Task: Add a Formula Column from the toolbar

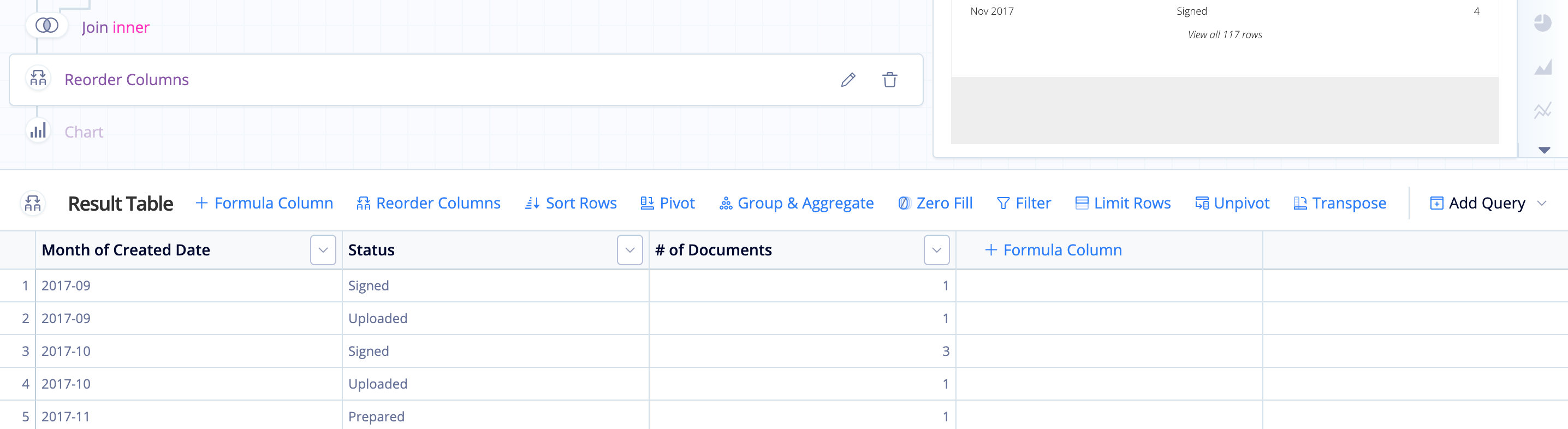Action: pyautogui.click(x=264, y=203)
